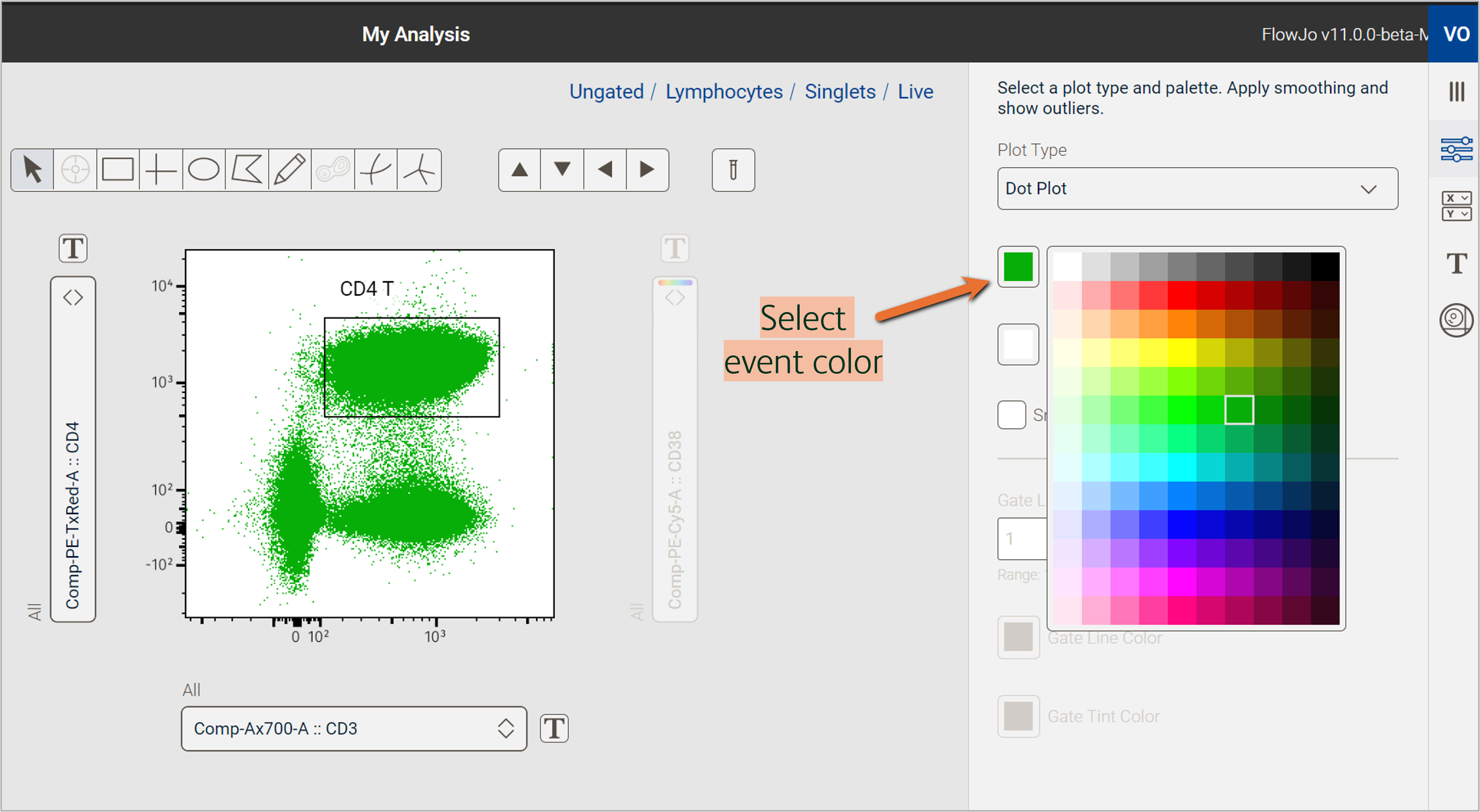1480x812 pixels.
Task: Click the T annotation icon above the CD4 plot
Action: pos(72,248)
